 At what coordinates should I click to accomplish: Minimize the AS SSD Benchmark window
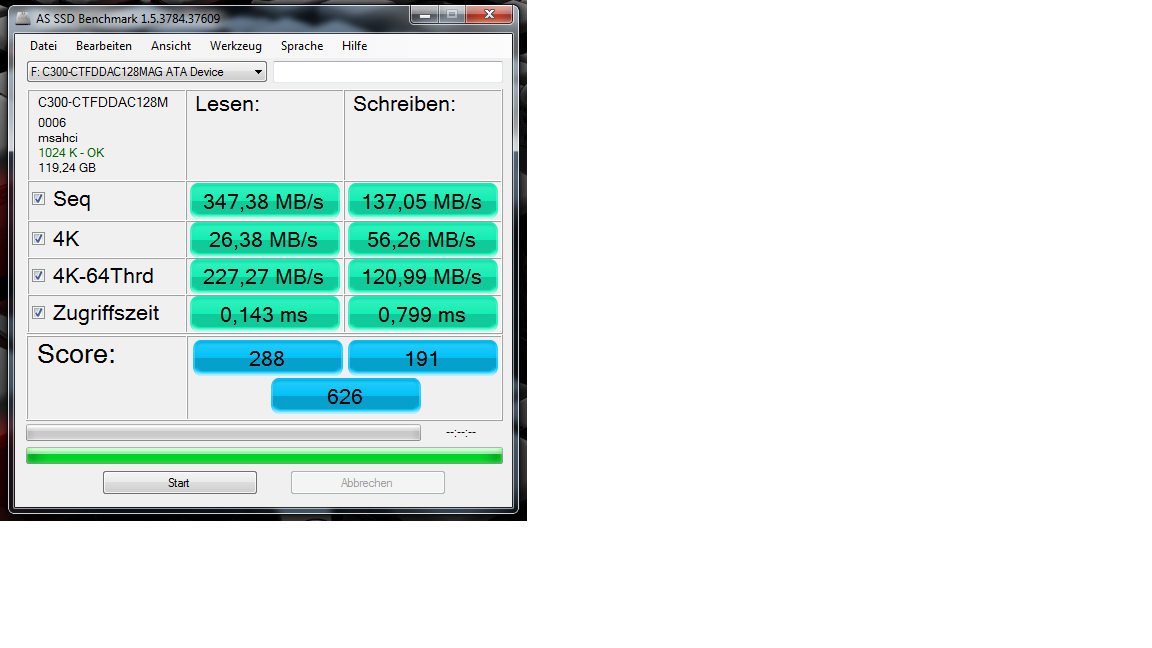tap(425, 15)
